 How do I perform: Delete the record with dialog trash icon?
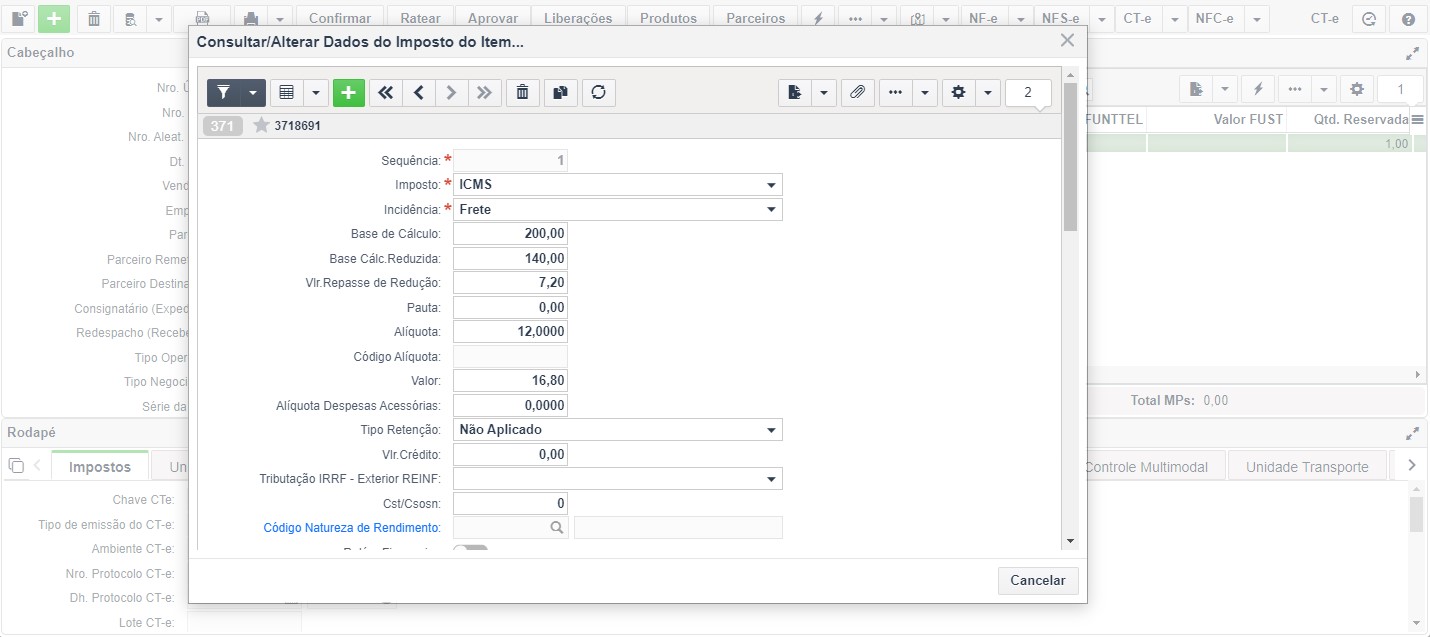coord(522,92)
